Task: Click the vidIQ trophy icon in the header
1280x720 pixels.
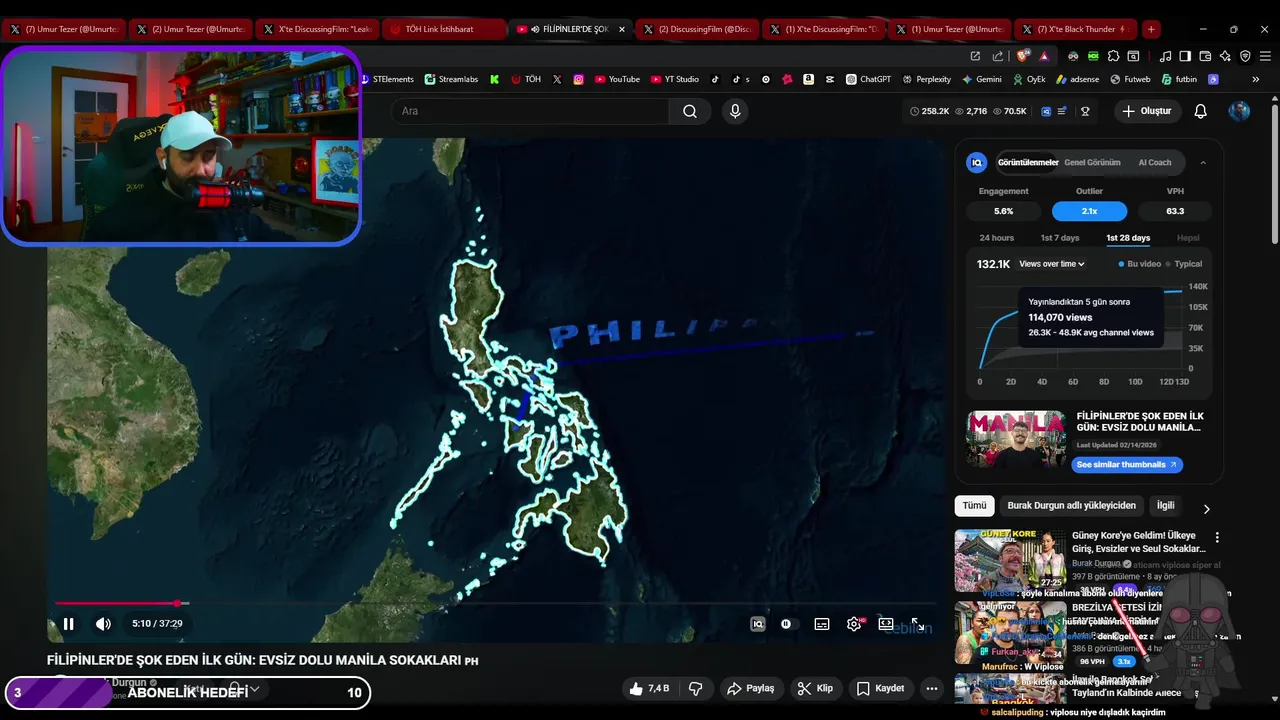Action: pos(1085,111)
